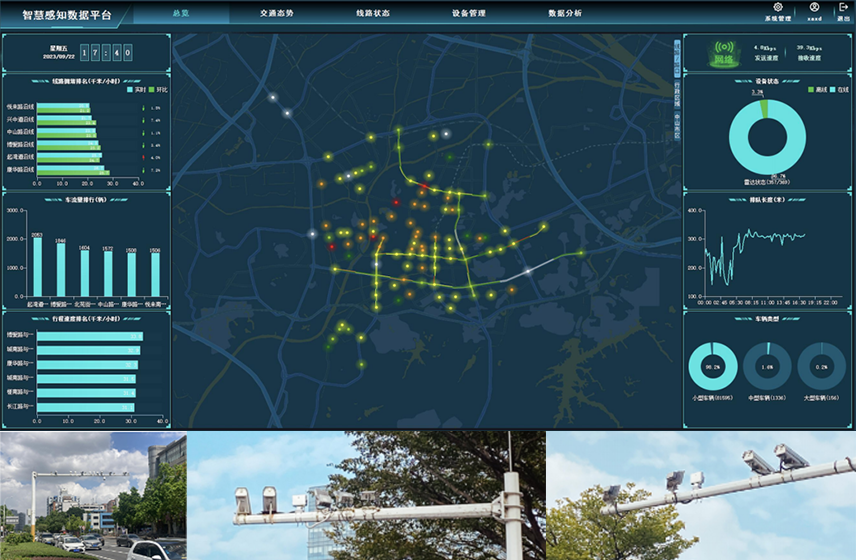Screen dimensions: 856x560
Task: Click the user account avatar icon
Action: [814, 8]
